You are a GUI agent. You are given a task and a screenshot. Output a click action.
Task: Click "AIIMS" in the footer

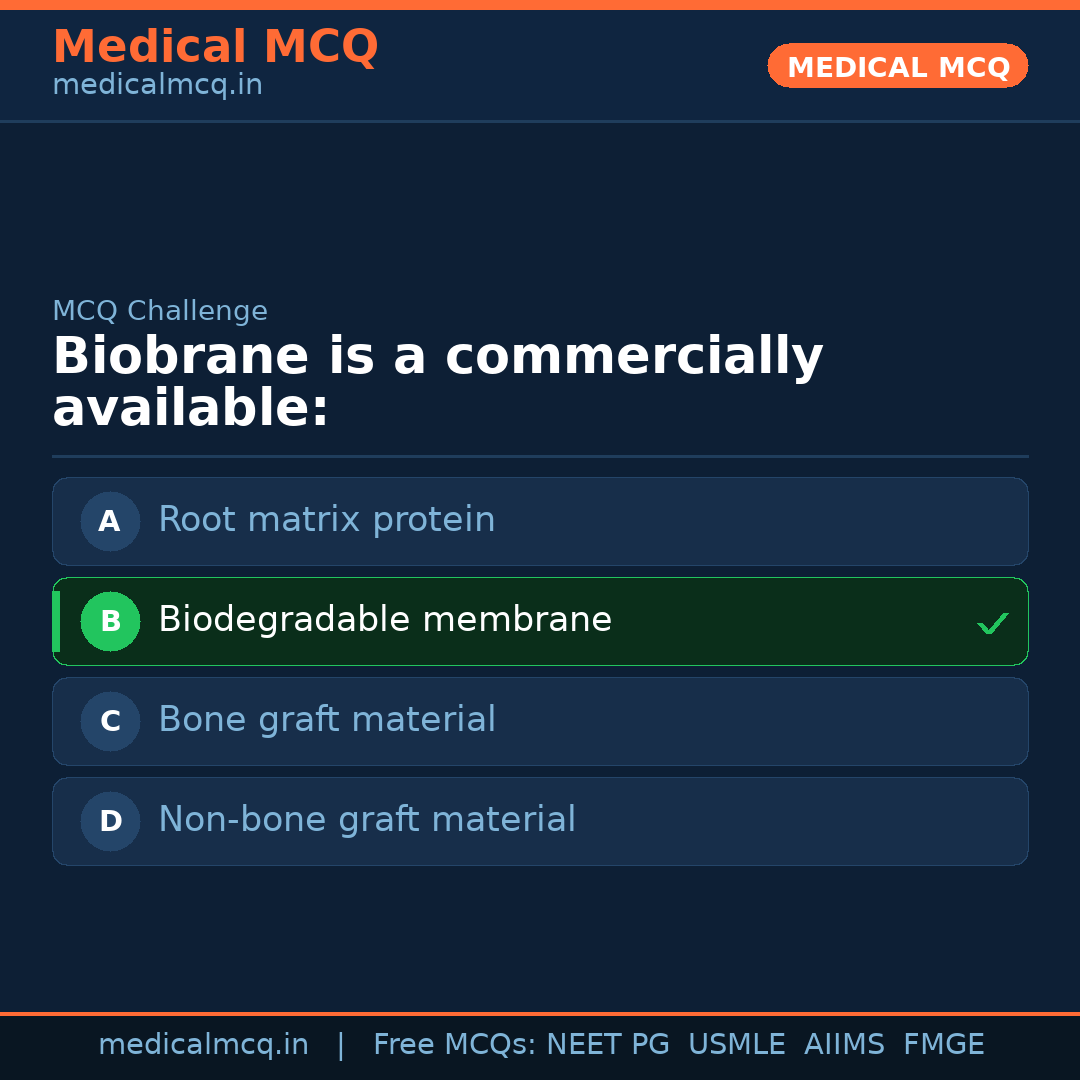[x=844, y=1045]
